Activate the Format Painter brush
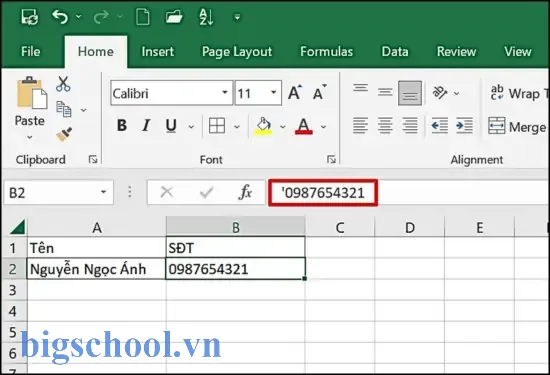Screen dimensions: 550x375 point(64,134)
